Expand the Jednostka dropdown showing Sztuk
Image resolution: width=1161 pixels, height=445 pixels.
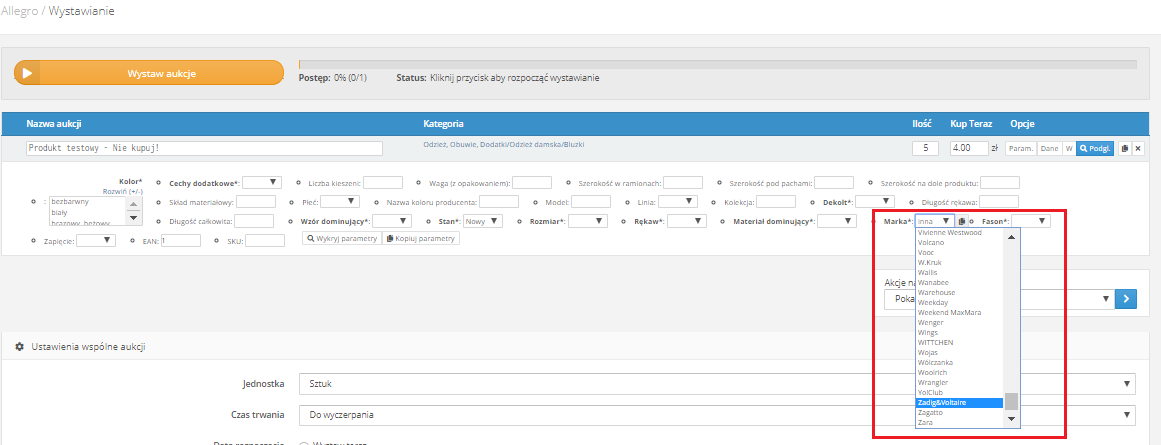(718, 384)
